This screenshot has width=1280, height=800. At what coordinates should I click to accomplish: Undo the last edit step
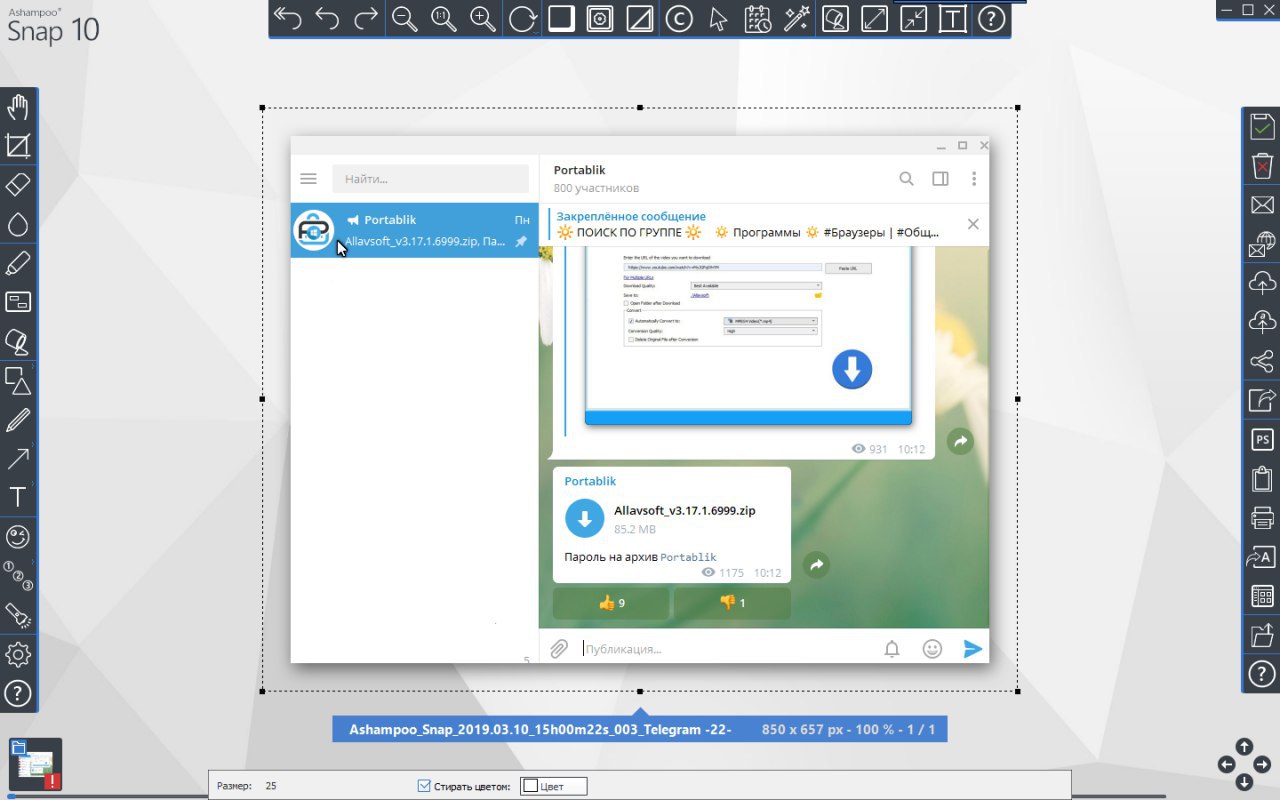point(327,19)
